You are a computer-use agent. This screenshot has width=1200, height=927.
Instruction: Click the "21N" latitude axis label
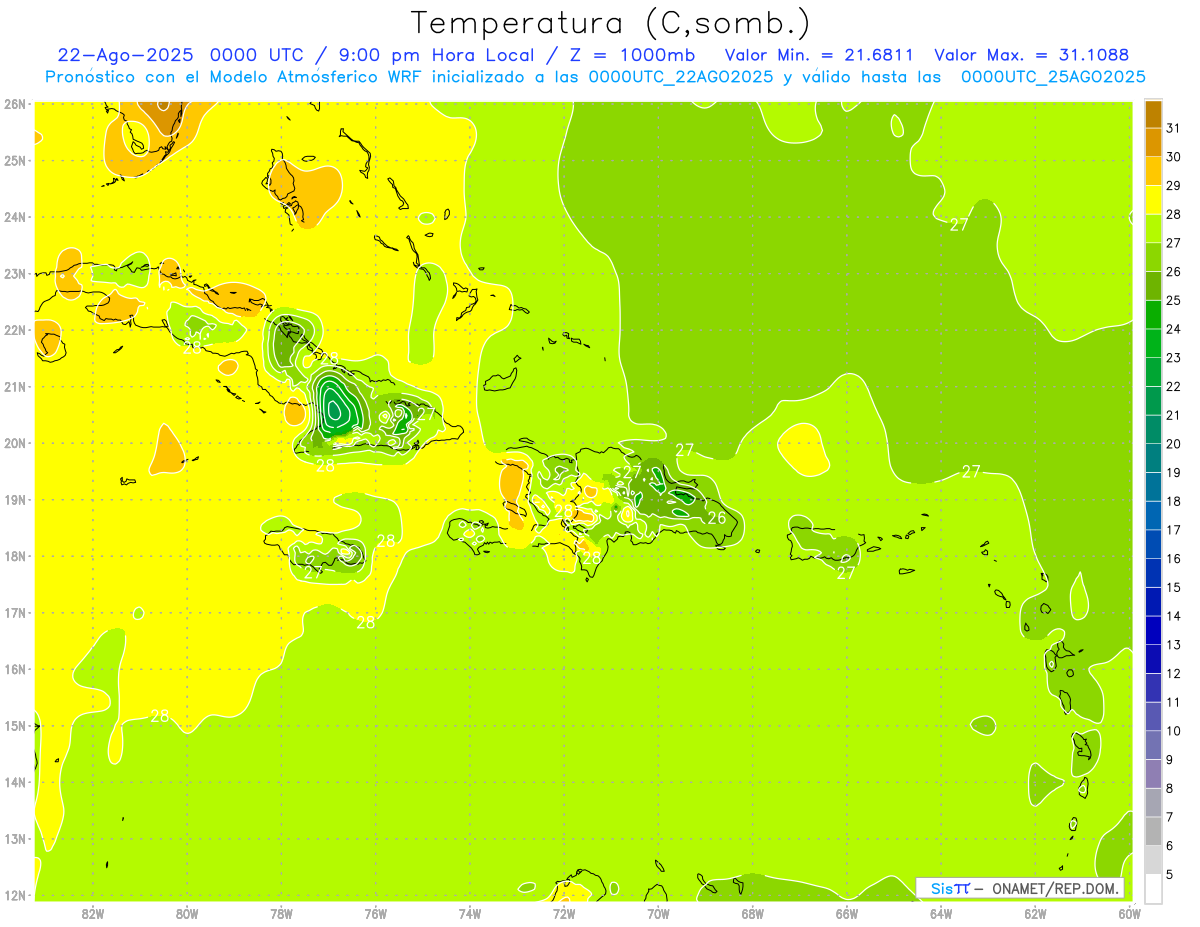15,386
